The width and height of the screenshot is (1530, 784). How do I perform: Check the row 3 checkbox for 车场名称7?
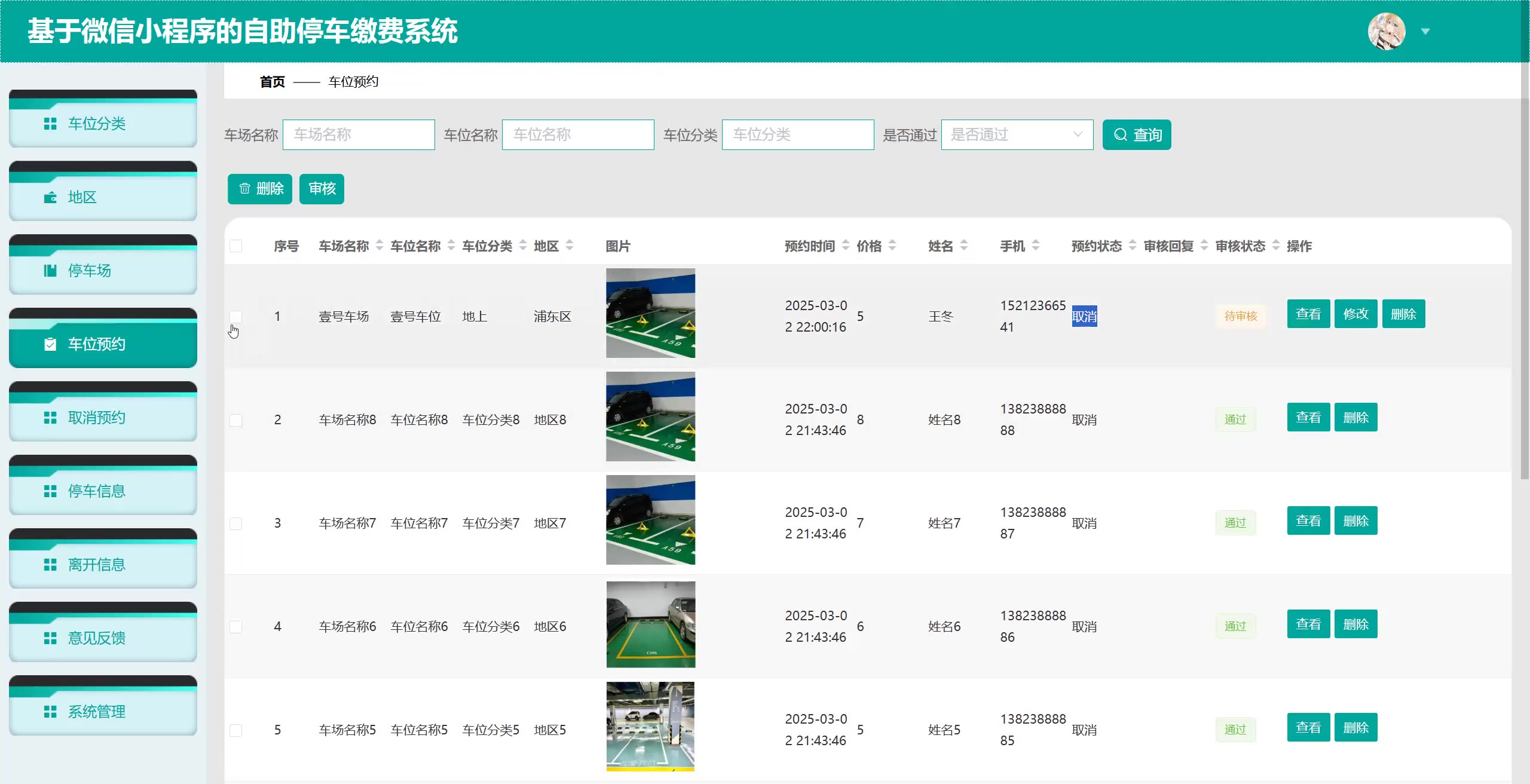click(x=236, y=523)
